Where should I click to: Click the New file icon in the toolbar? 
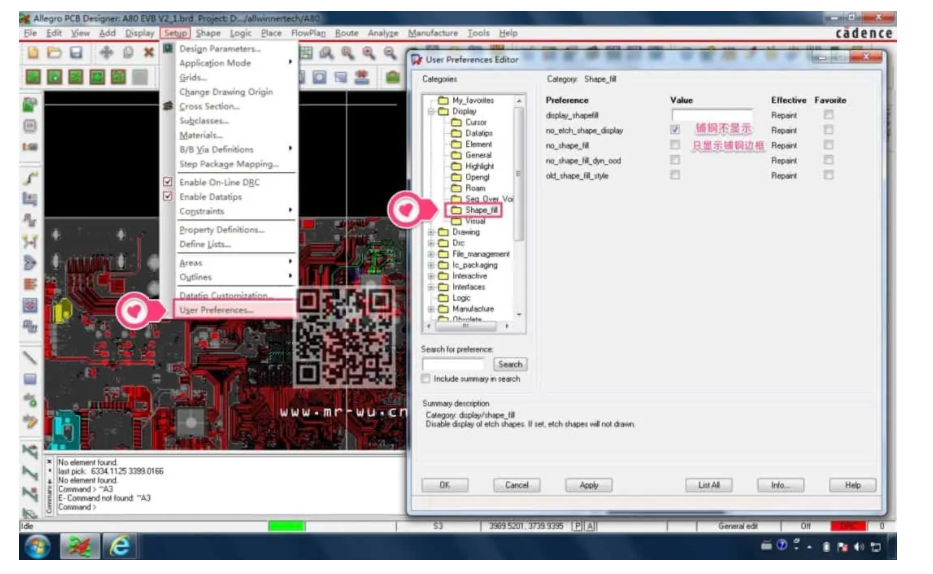33,52
